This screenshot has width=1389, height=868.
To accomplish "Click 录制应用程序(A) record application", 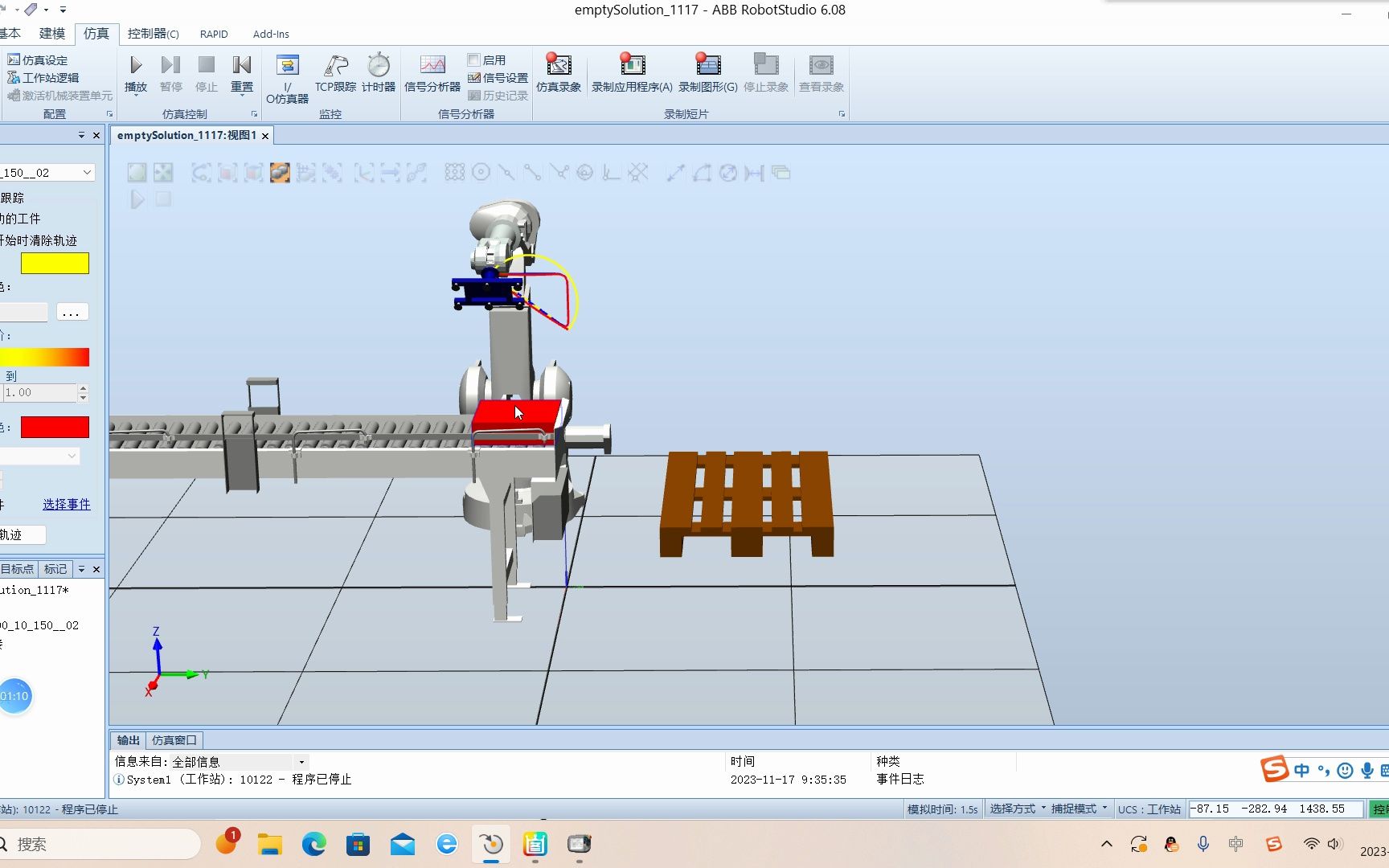I will click(x=632, y=73).
